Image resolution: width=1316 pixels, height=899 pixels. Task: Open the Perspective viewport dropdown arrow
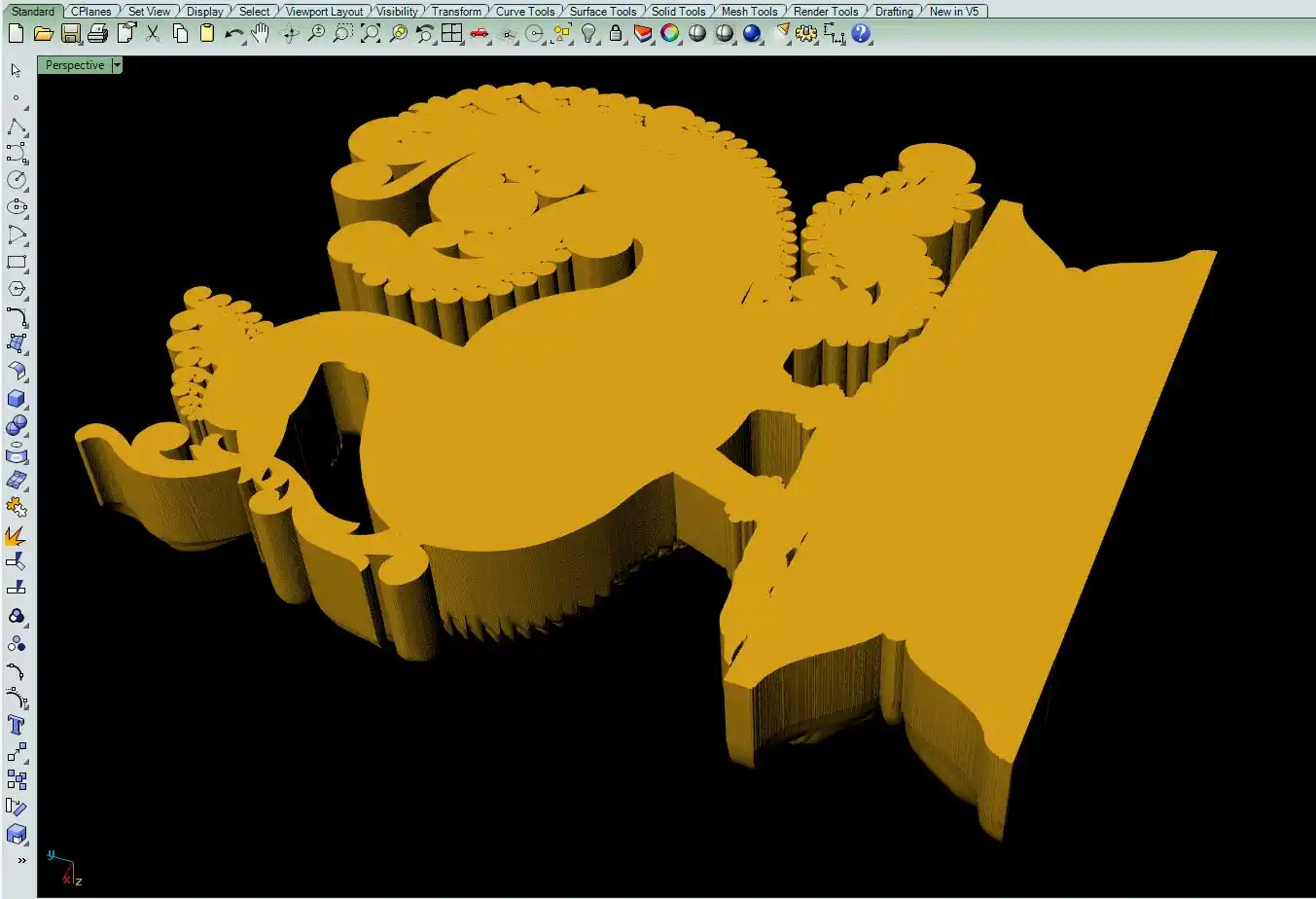coord(117,65)
